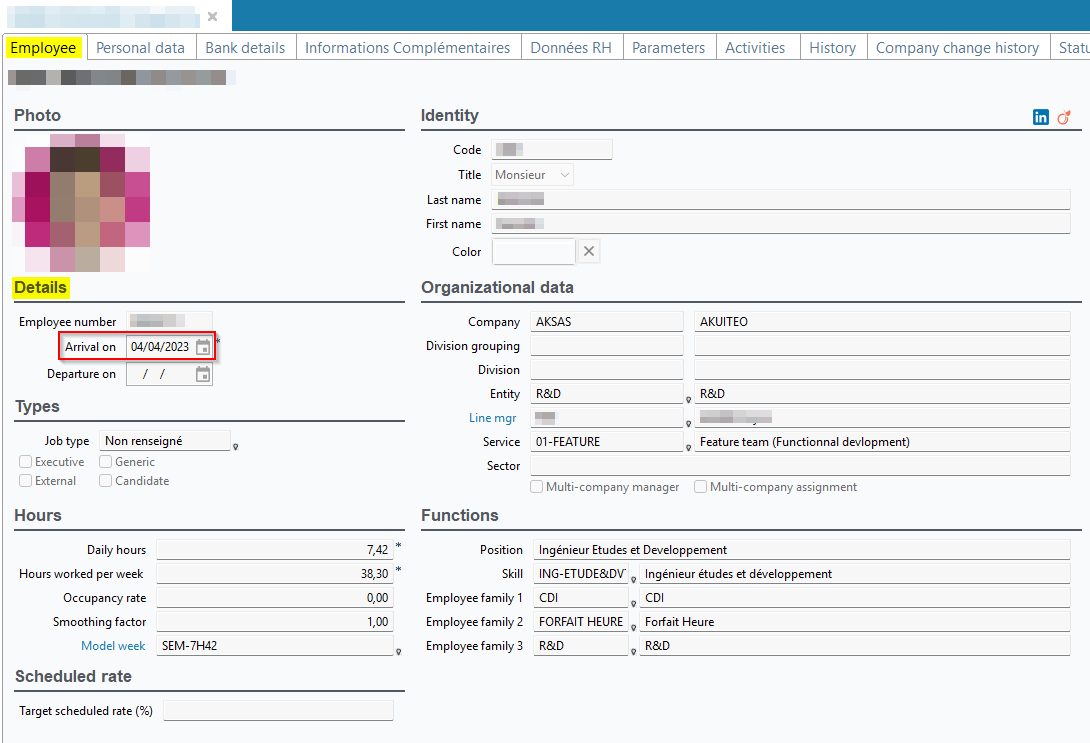Image resolution: width=1090 pixels, height=743 pixels.
Task: Enable the Executive checkbox
Action: click(26, 462)
